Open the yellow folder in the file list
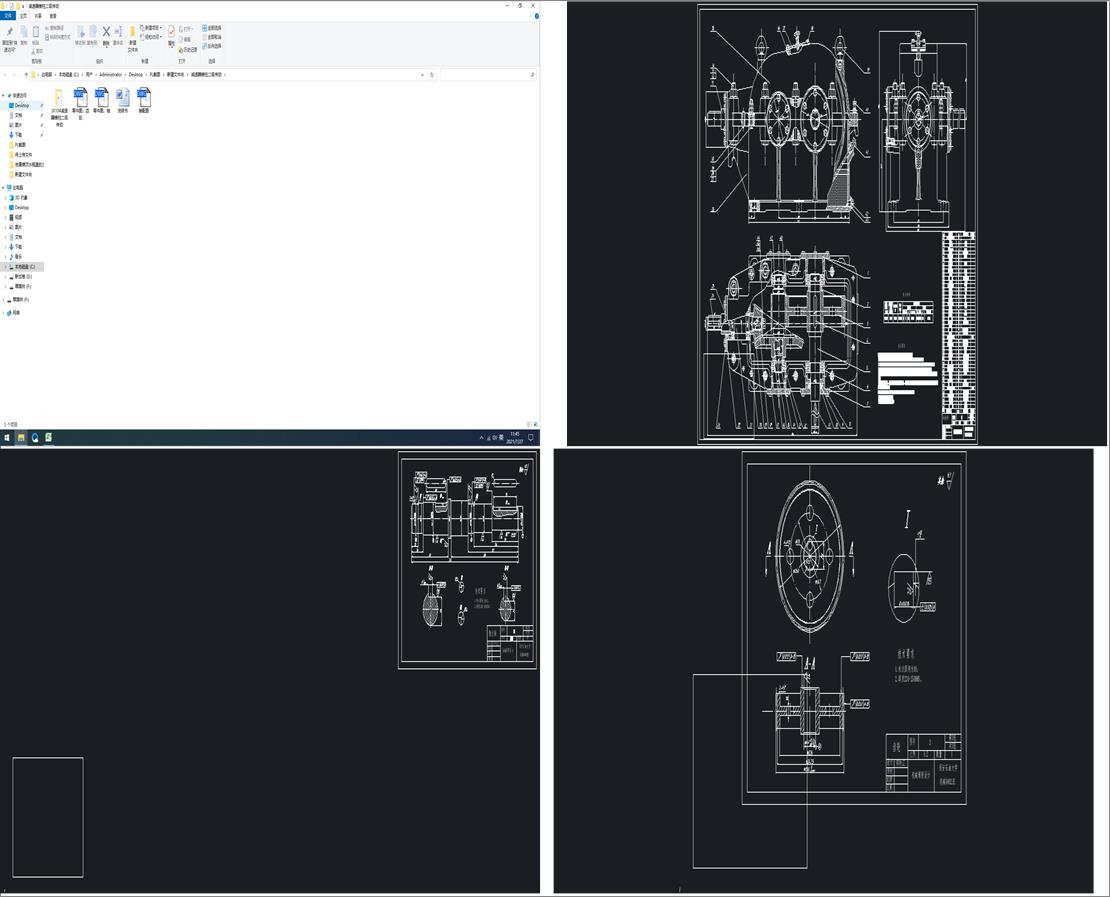The width and height of the screenshot is (1110, 897). point(59,97)
